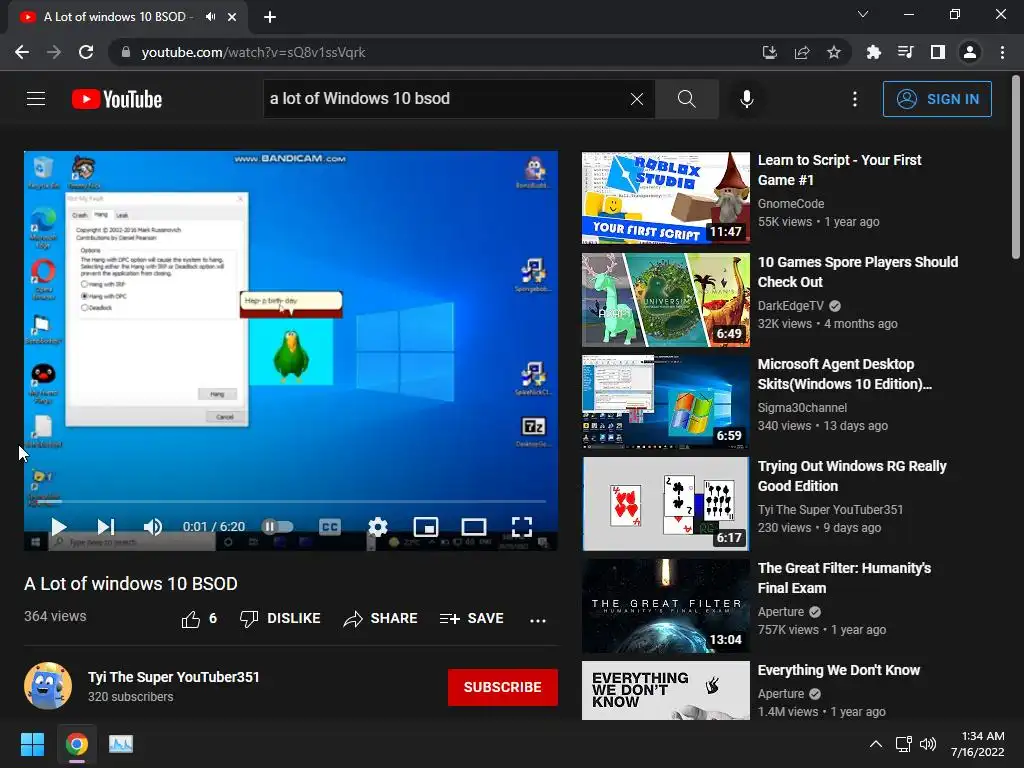Viewport: 1024px width, 768px height.
Task: Close the A Lot of windows 10 BSOD tab
Action: coord(232,17)
